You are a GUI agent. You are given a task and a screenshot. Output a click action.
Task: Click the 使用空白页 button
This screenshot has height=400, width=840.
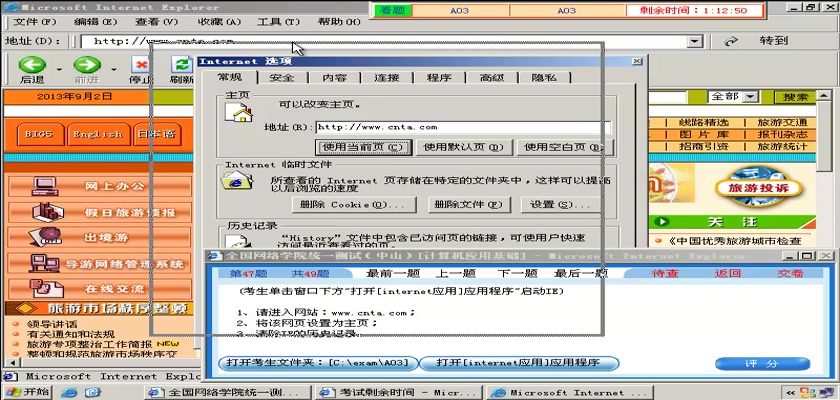point(564,147)
